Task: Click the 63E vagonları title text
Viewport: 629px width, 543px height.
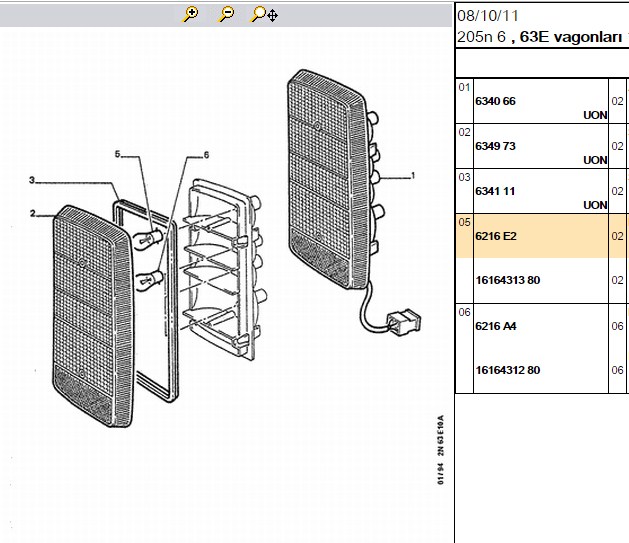Action: point(570,36)
